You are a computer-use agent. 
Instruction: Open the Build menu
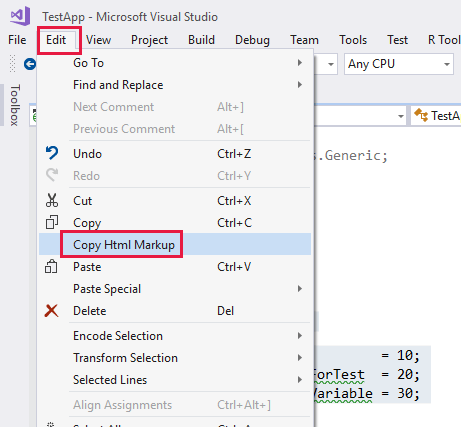pos(201,40)
